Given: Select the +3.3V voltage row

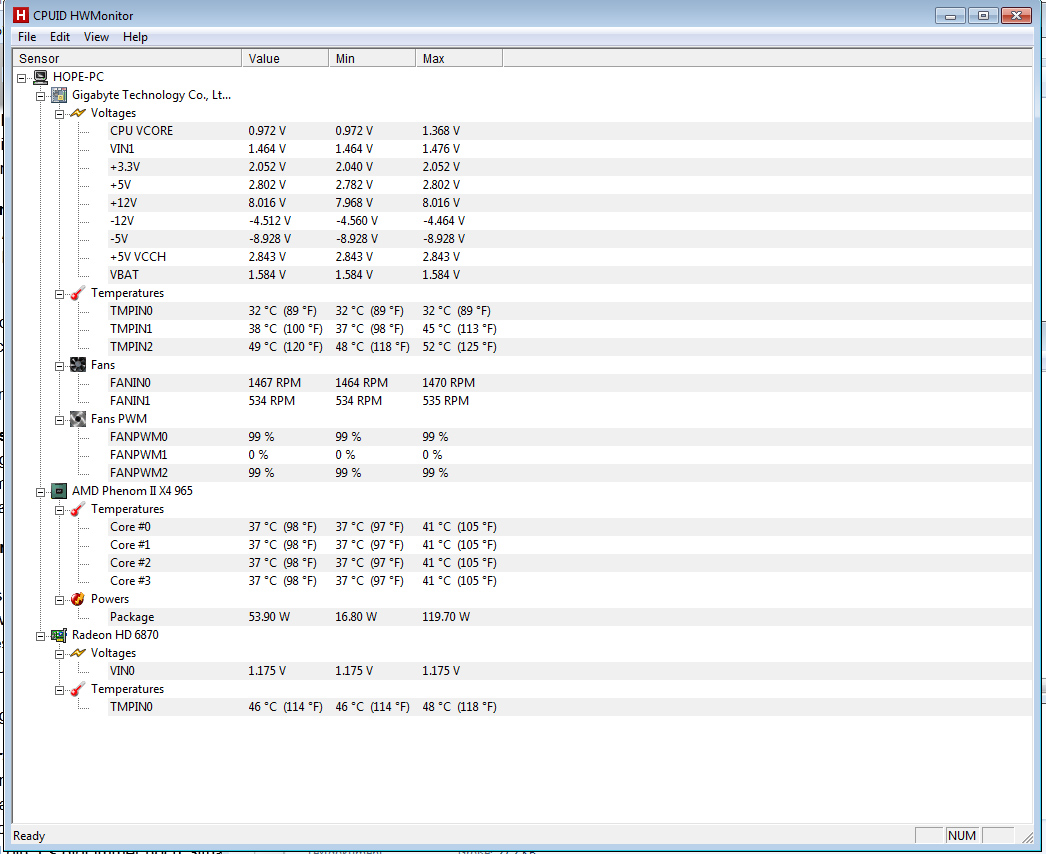Looking at the screenshot, I should coord(570,167).
